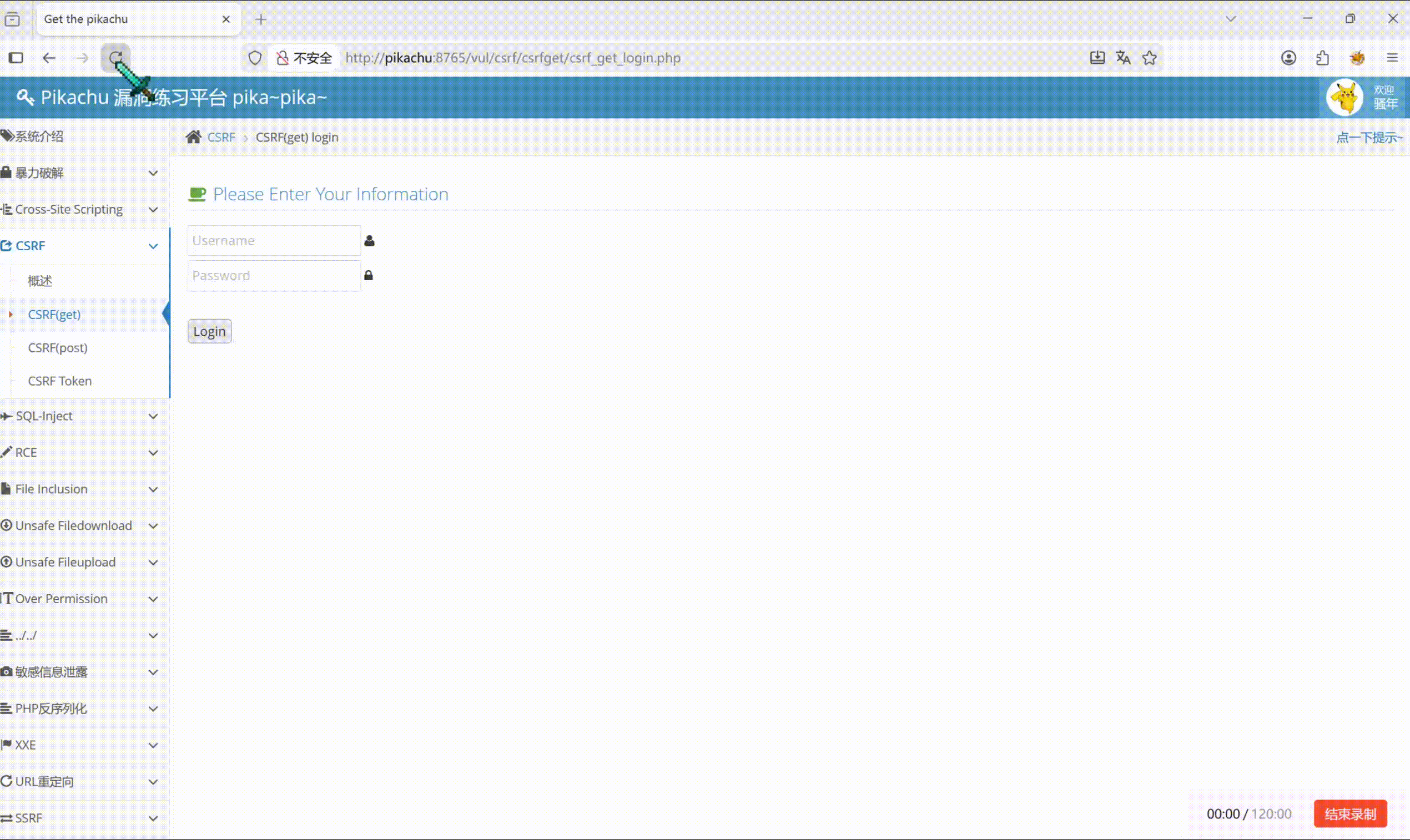Open the extensions puzzle icon
The width and height of the screenshot is (1410, 840).
click(1323, 58)
